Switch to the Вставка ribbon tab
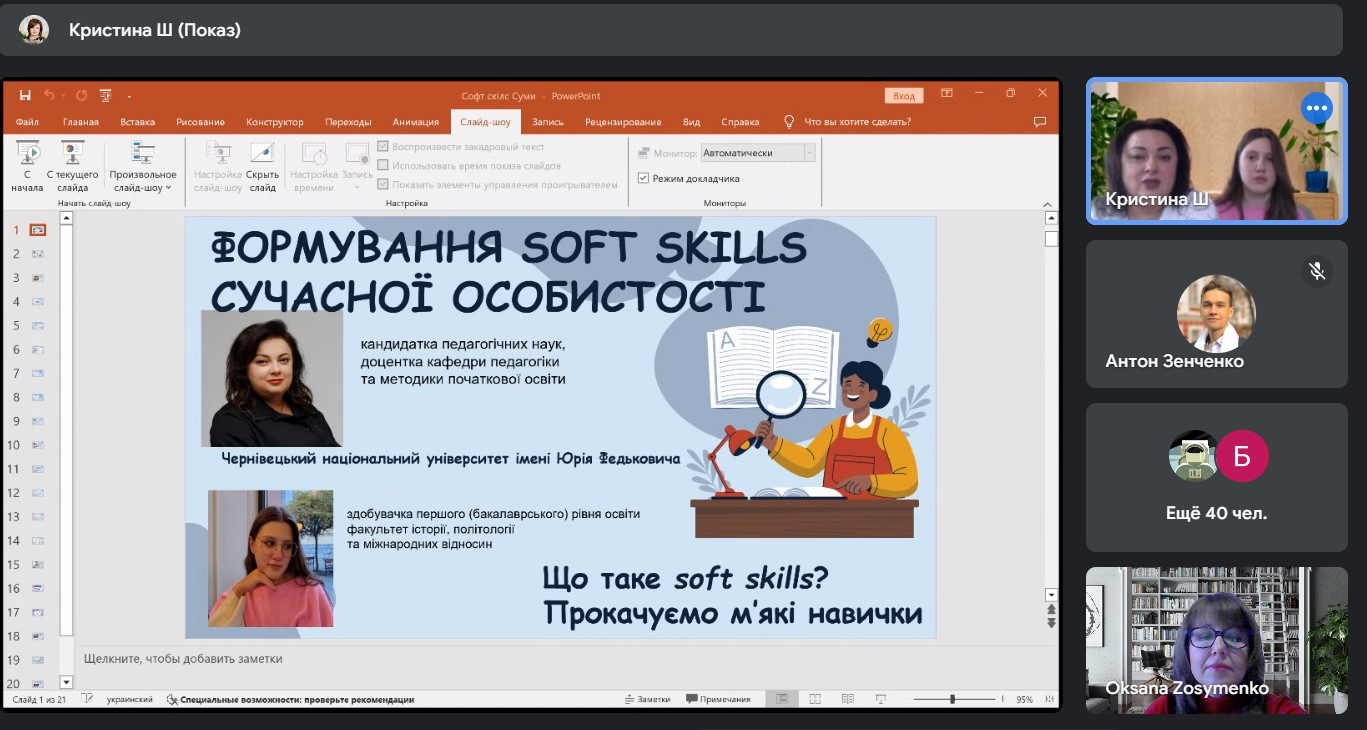Viewport: 1367px width, 730px height. tap(138, 122)
